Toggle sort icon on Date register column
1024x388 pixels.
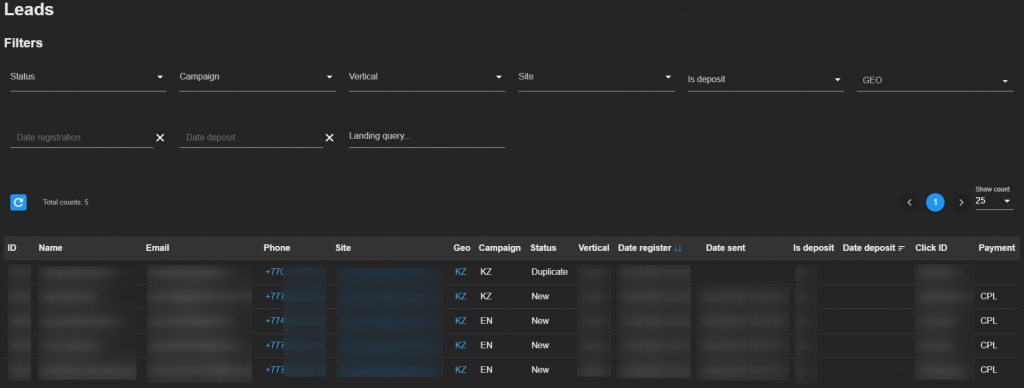tap(678, 248)
